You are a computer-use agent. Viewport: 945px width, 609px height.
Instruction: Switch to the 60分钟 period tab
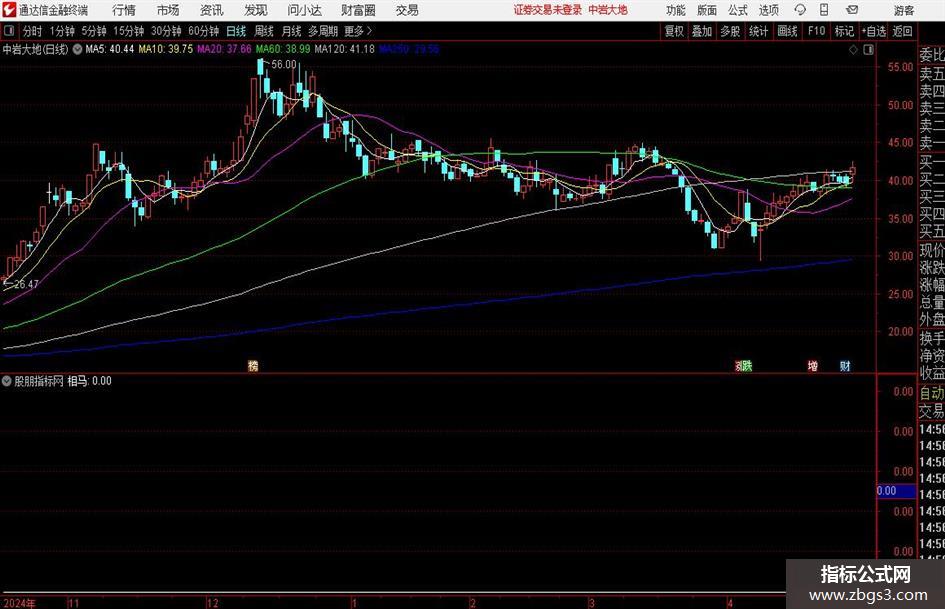pos(203,31)
